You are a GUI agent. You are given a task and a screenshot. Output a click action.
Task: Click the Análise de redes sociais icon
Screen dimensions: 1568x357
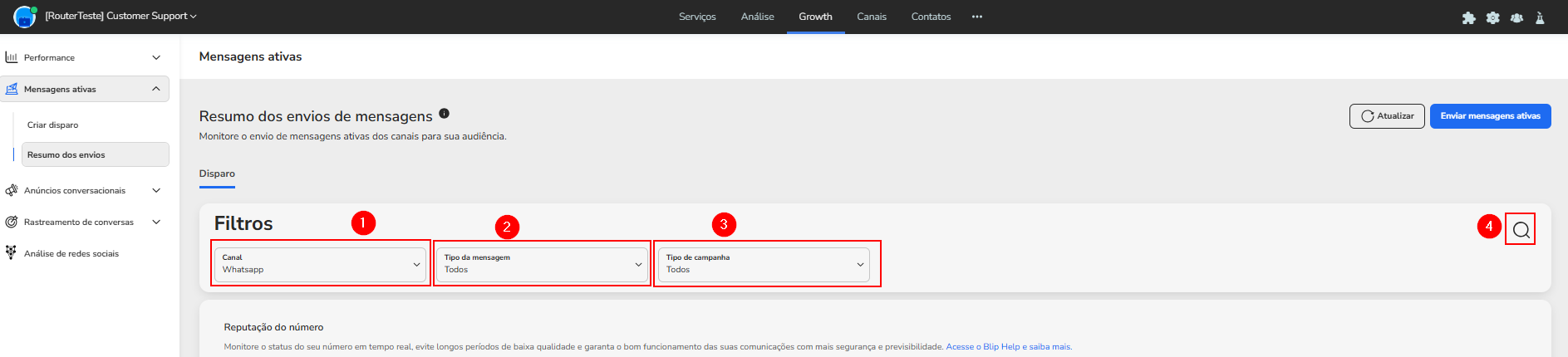click(x=11, y=252)
